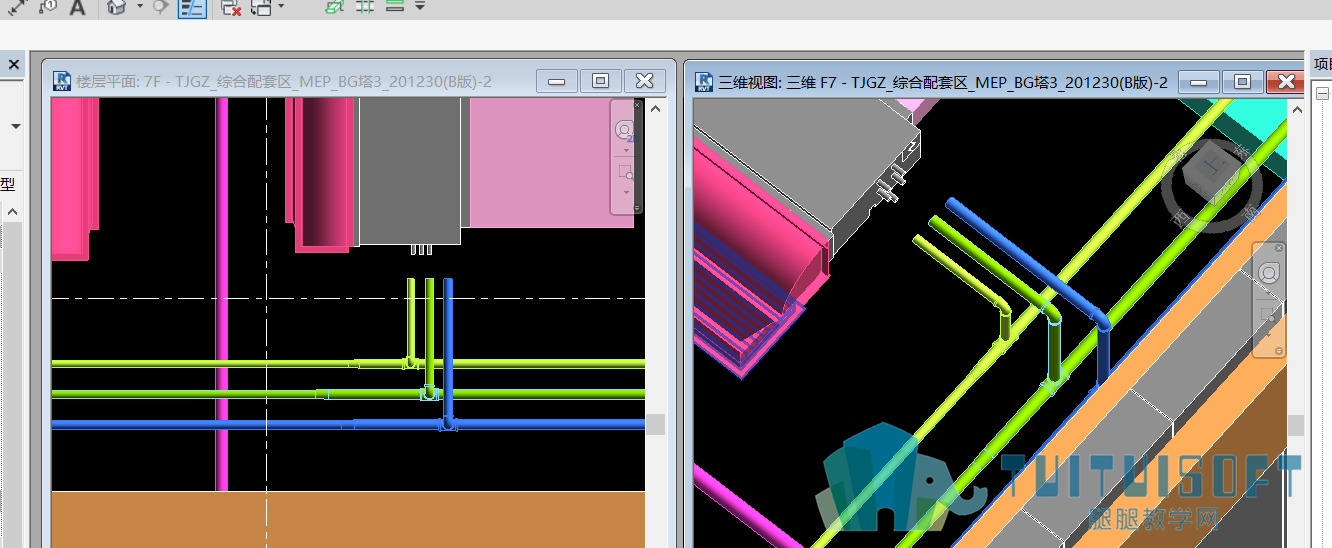Open 2D steering wheel in floor plan
1332x548 pixels.
625,130
